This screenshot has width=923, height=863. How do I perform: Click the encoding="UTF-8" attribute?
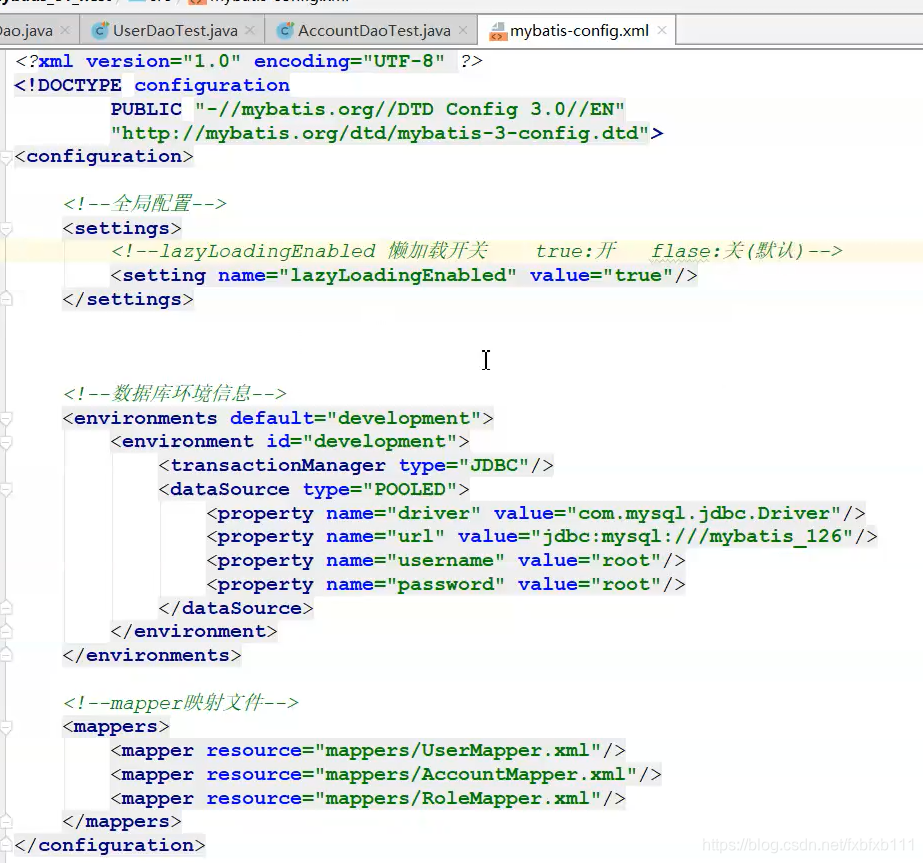tap(349, 61)
